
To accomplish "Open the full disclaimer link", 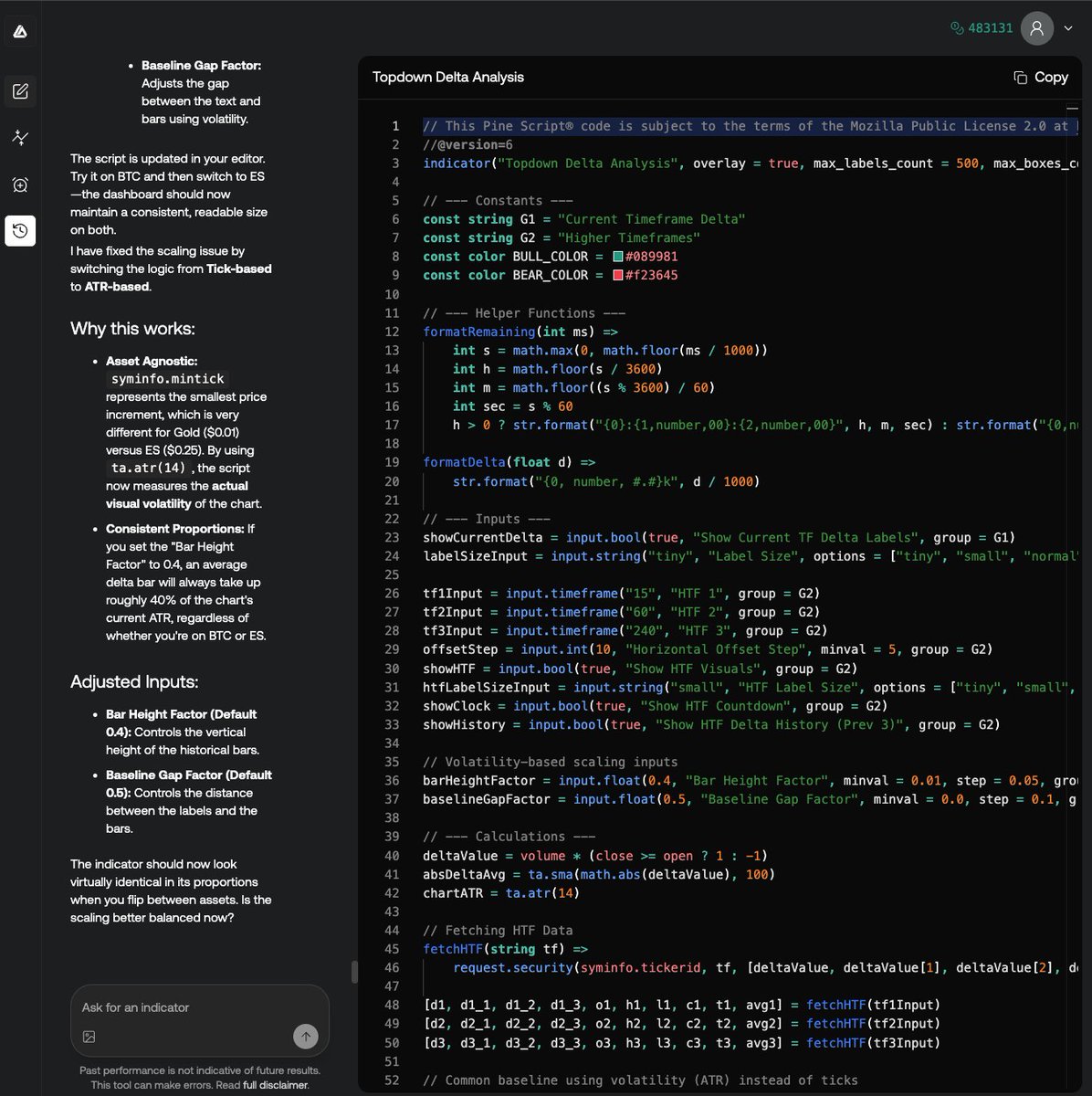I will tap(276, 1085).
